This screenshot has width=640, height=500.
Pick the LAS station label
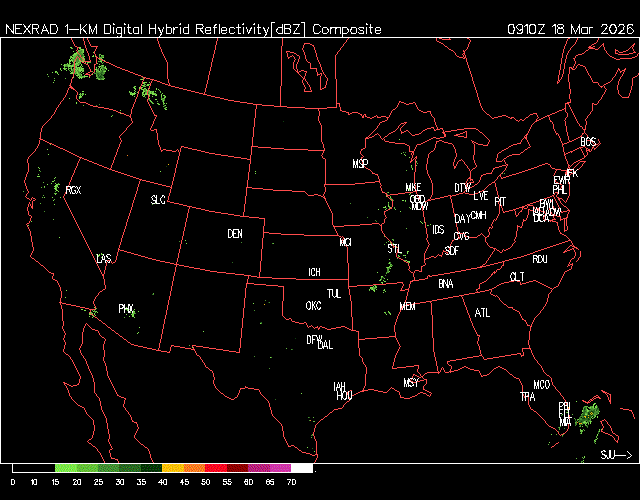tap(104, 259)
